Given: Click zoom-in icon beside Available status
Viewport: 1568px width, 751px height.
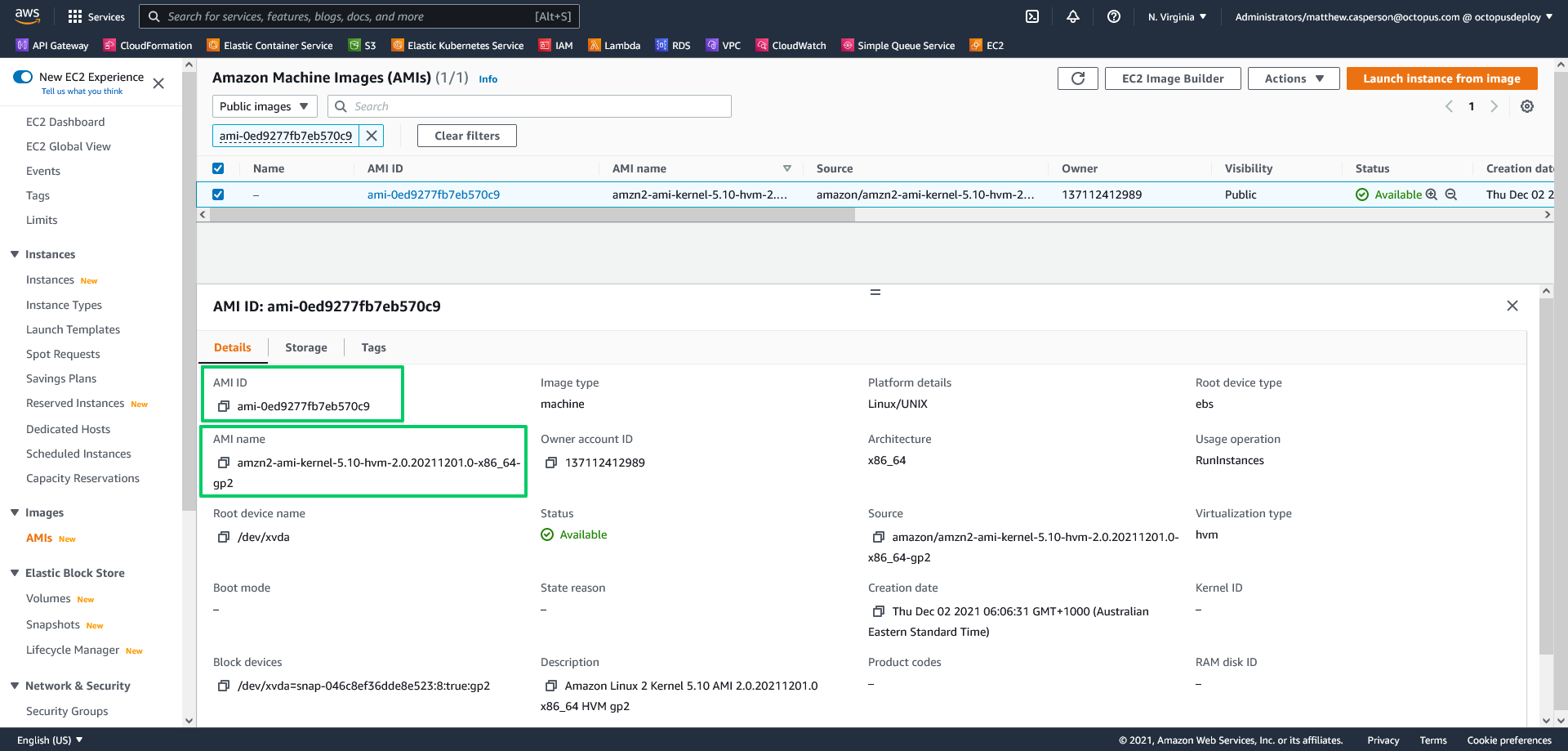Looking at the screenshot, I should click(1432, 194).
